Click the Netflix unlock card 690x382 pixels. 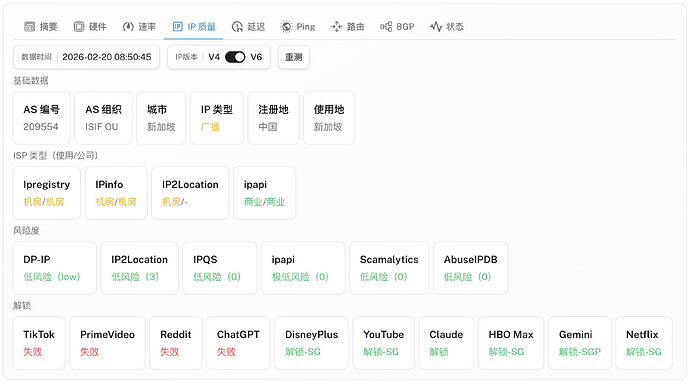tap(644, 343)
